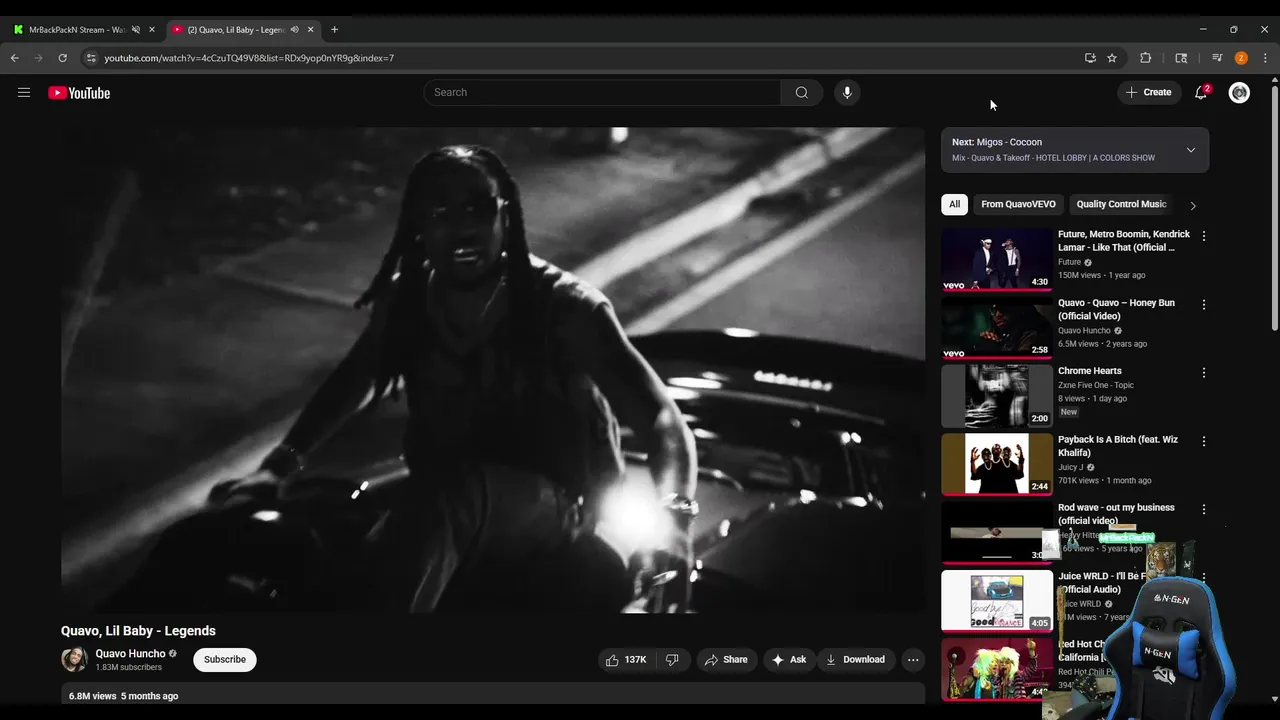Close the Quavo, Lil Baby tab

[x=310, y=30]
